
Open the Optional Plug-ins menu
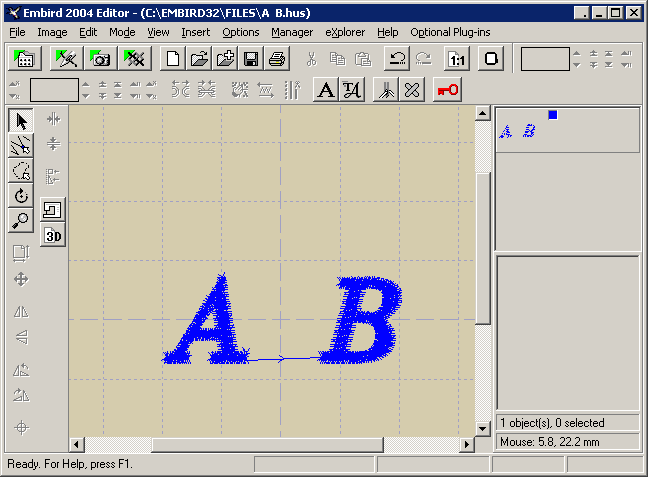tap(450, 32)
